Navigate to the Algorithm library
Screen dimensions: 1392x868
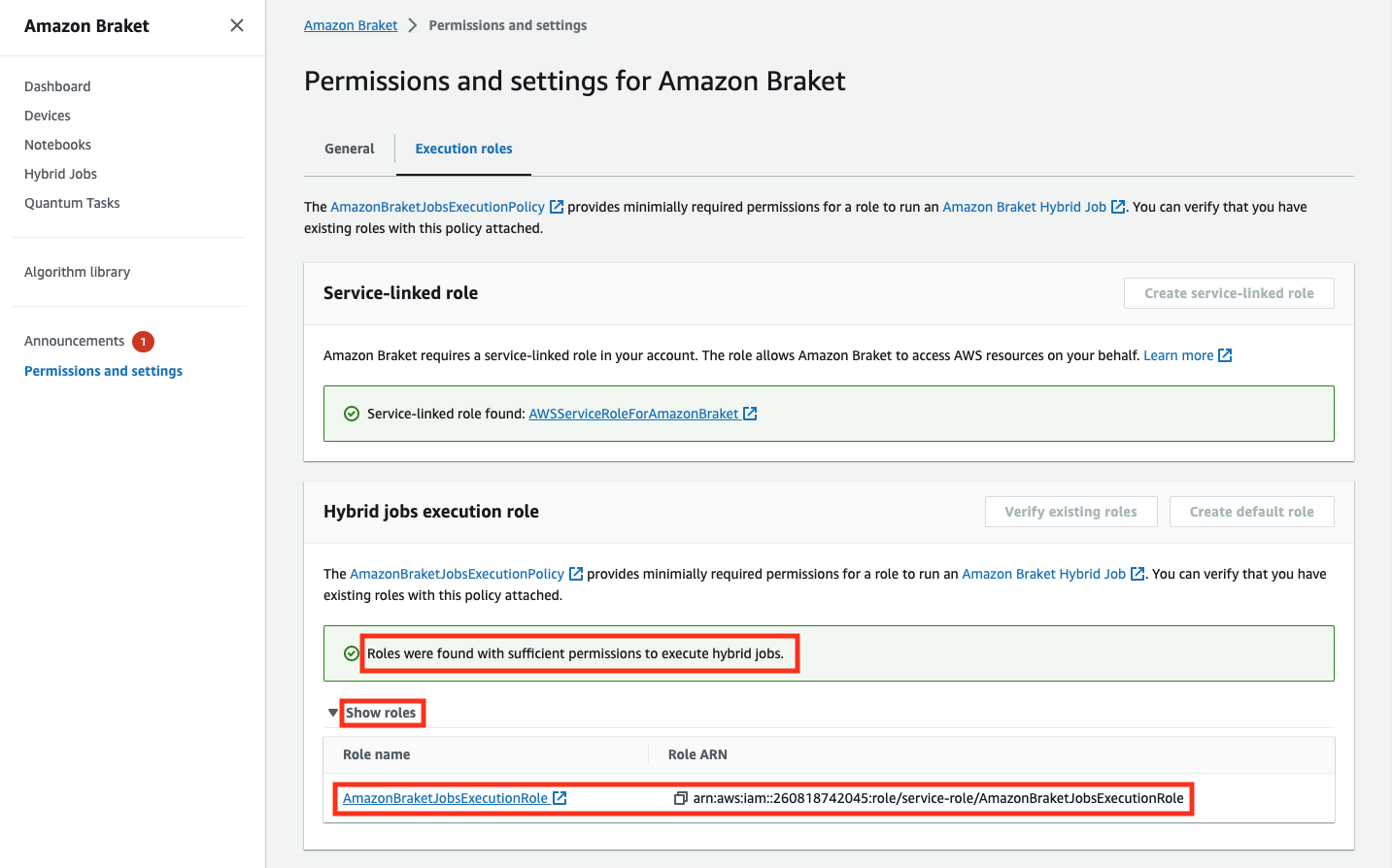77,272
